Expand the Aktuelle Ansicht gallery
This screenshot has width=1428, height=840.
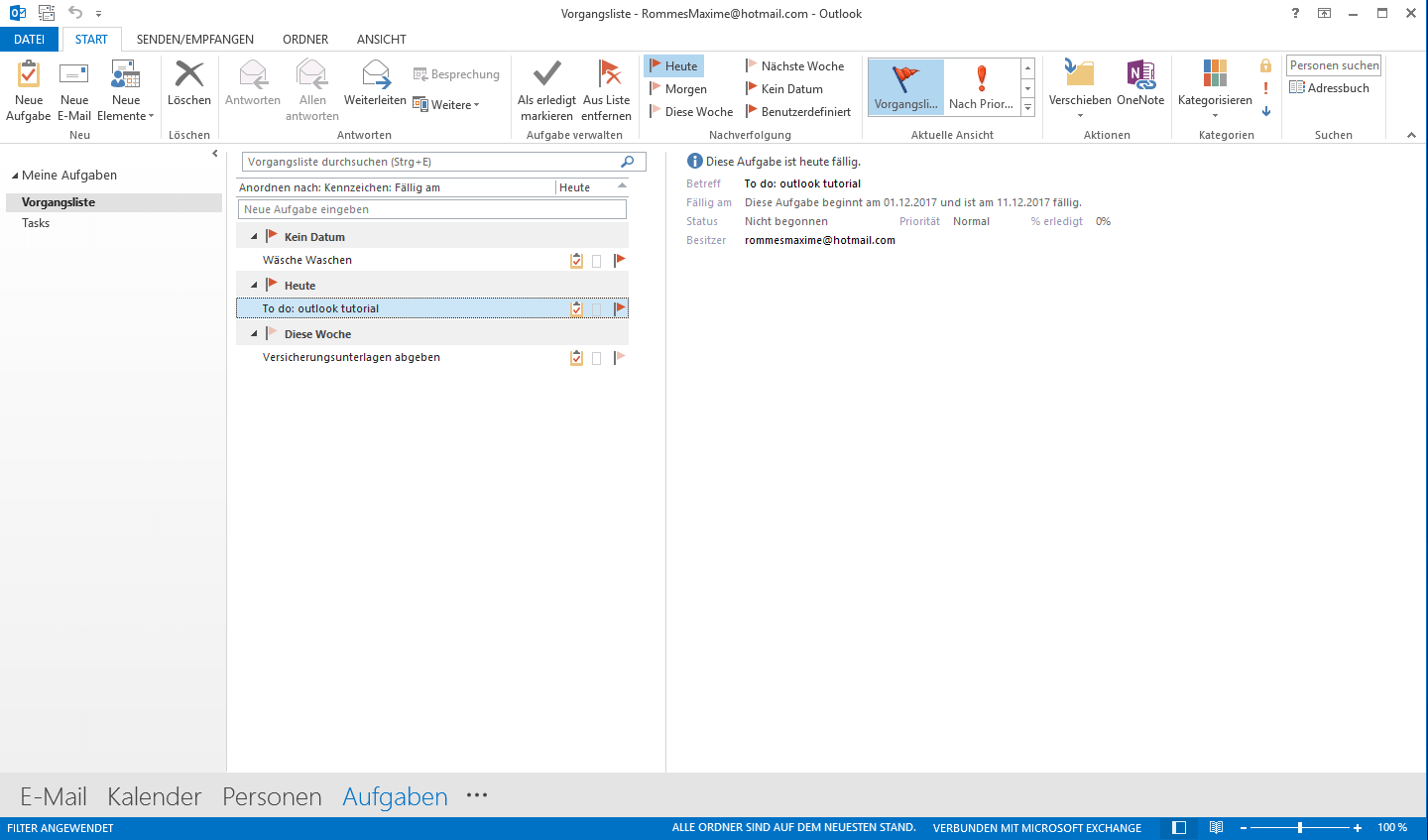[x=1027, y=107]
